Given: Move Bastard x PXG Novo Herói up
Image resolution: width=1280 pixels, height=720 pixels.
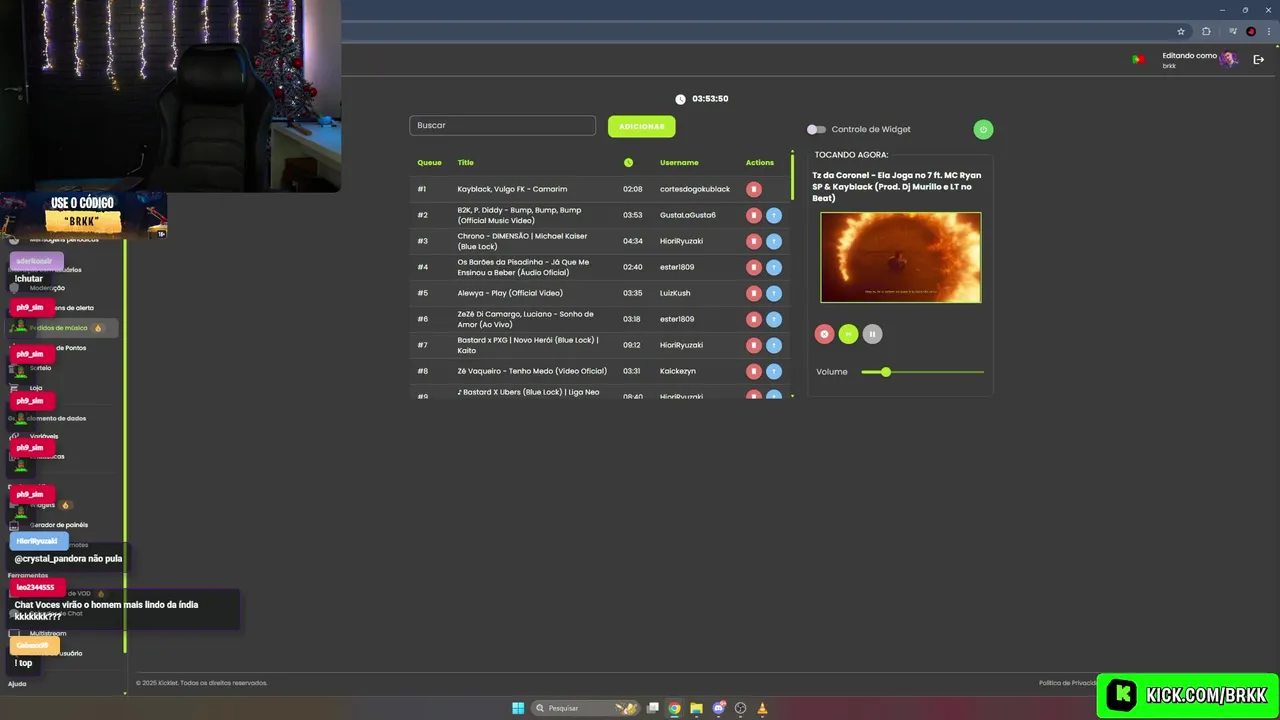Looking at the screenshot, I should [774, 345].
